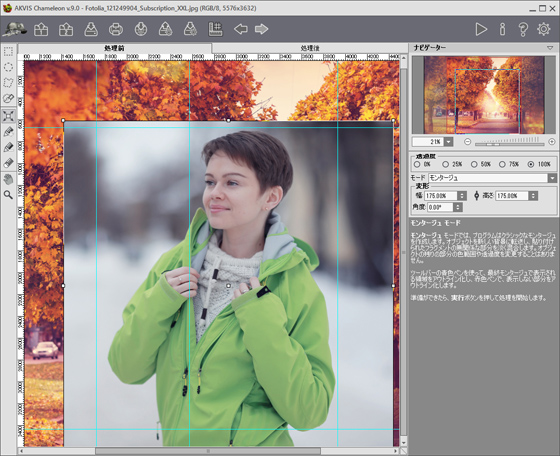Open the AKVIS home page logo icon

pos(15,29)
